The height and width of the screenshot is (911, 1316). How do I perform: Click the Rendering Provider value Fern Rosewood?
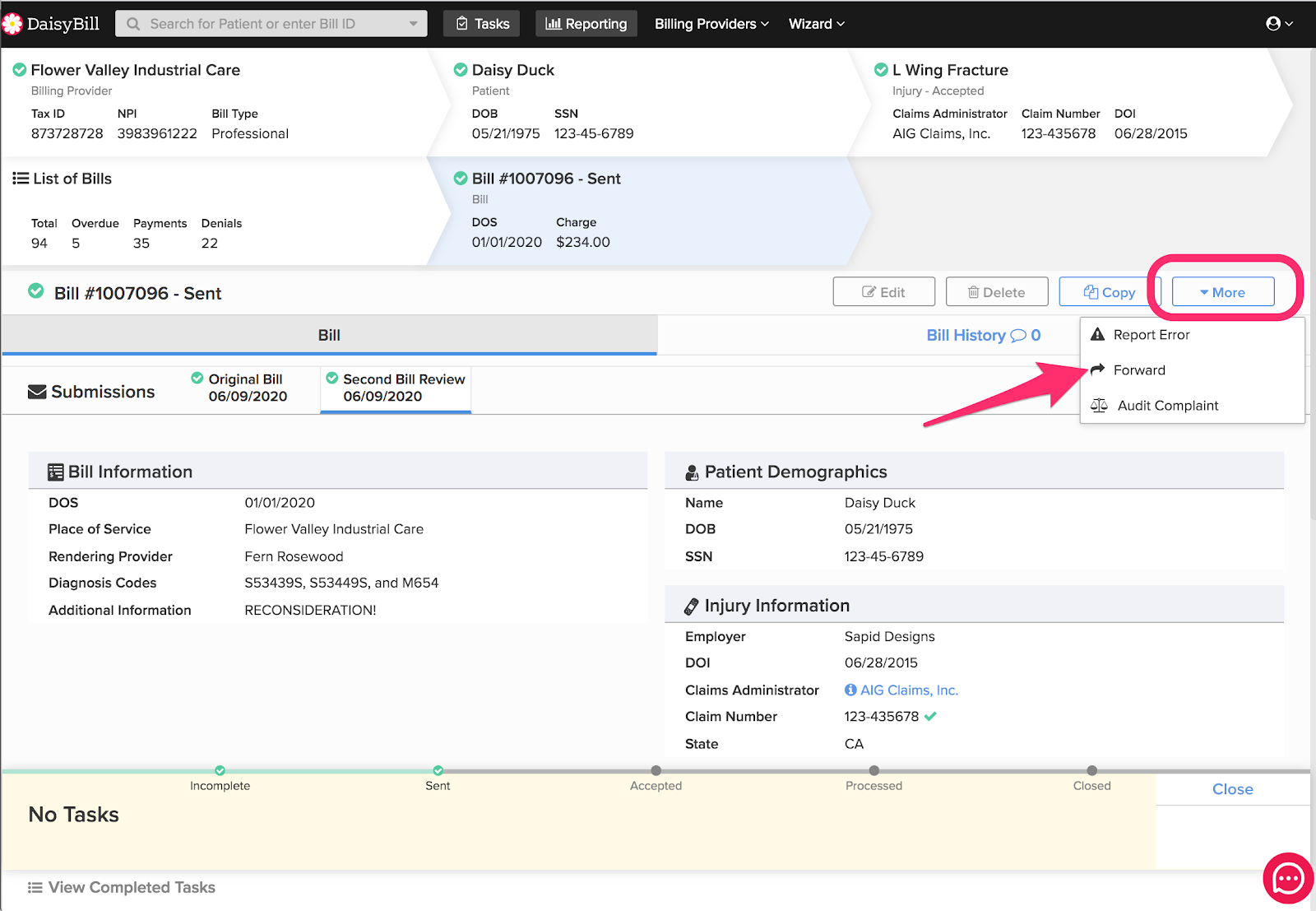pos(294,556)
